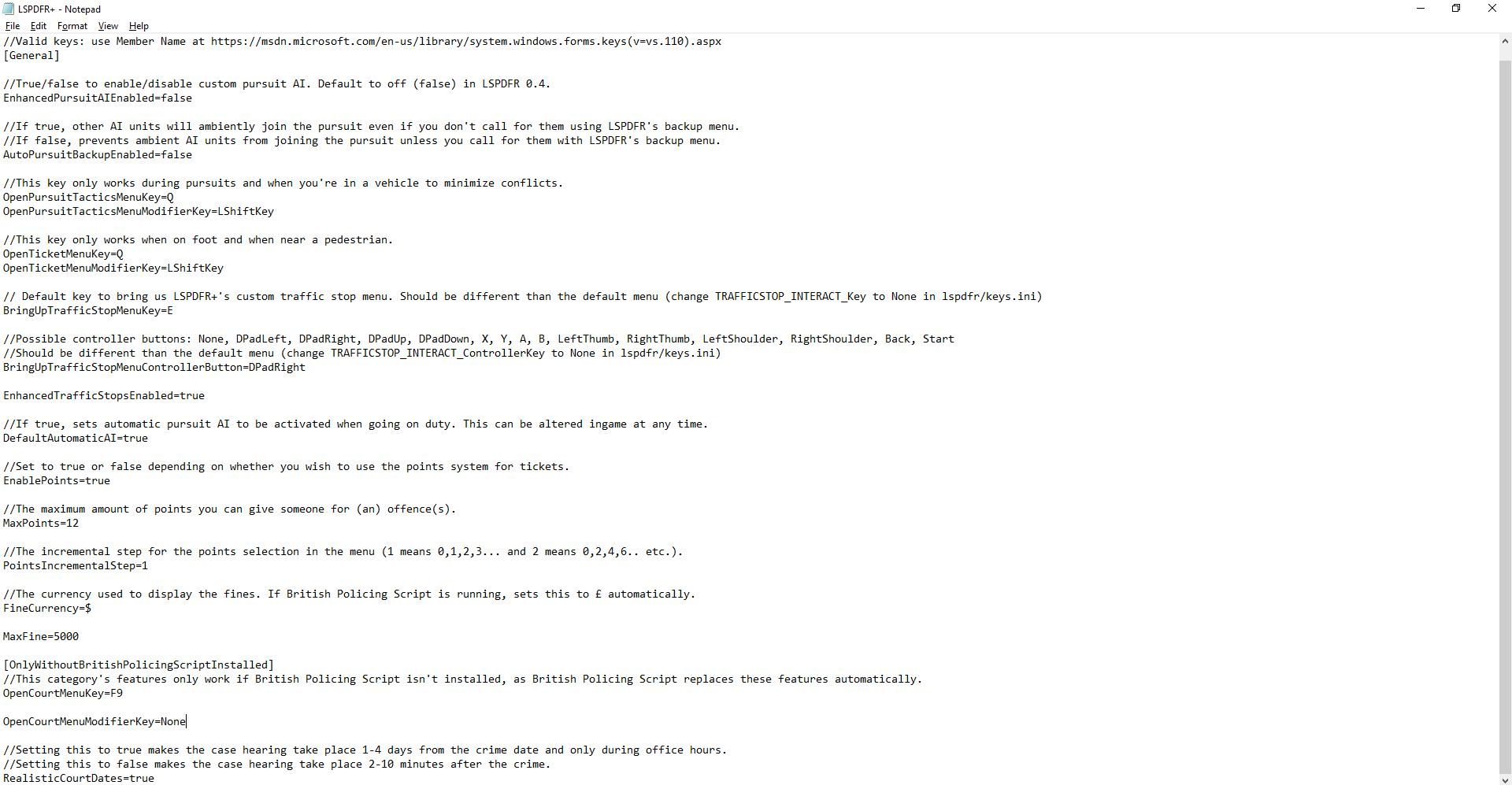Click the Notepad icon in the title bar

click(9, 9)
